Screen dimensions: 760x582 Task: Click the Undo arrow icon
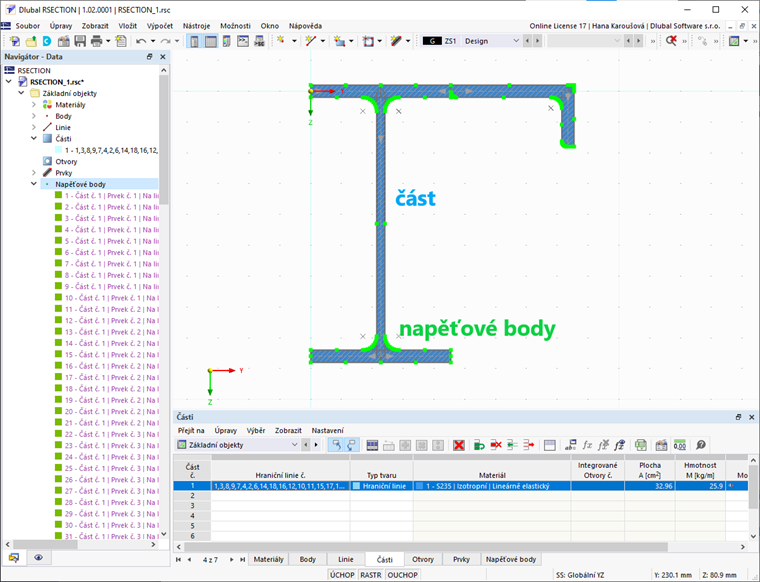point(141,41)
